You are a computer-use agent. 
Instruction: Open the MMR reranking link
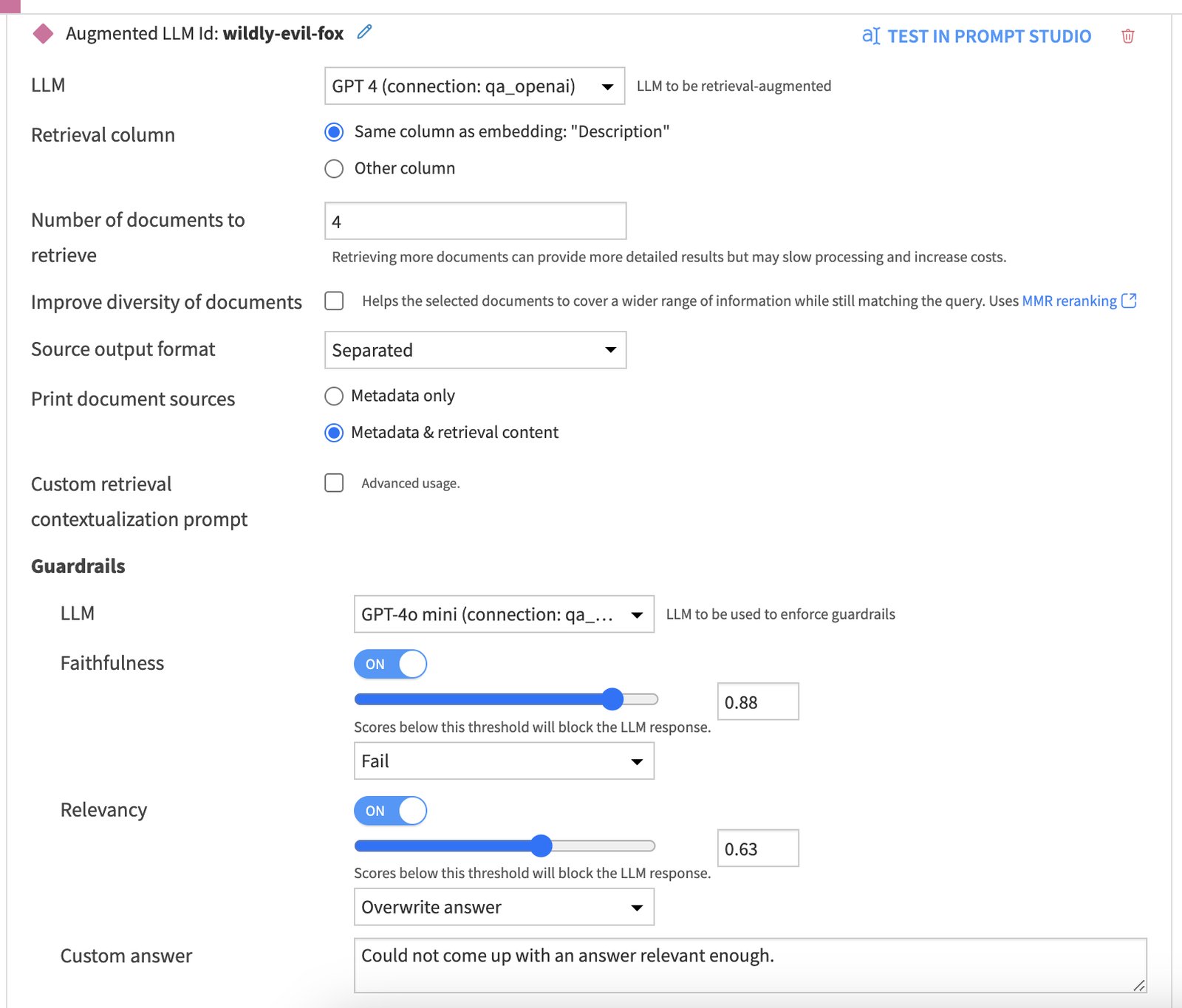click(x=1070, y=301)
